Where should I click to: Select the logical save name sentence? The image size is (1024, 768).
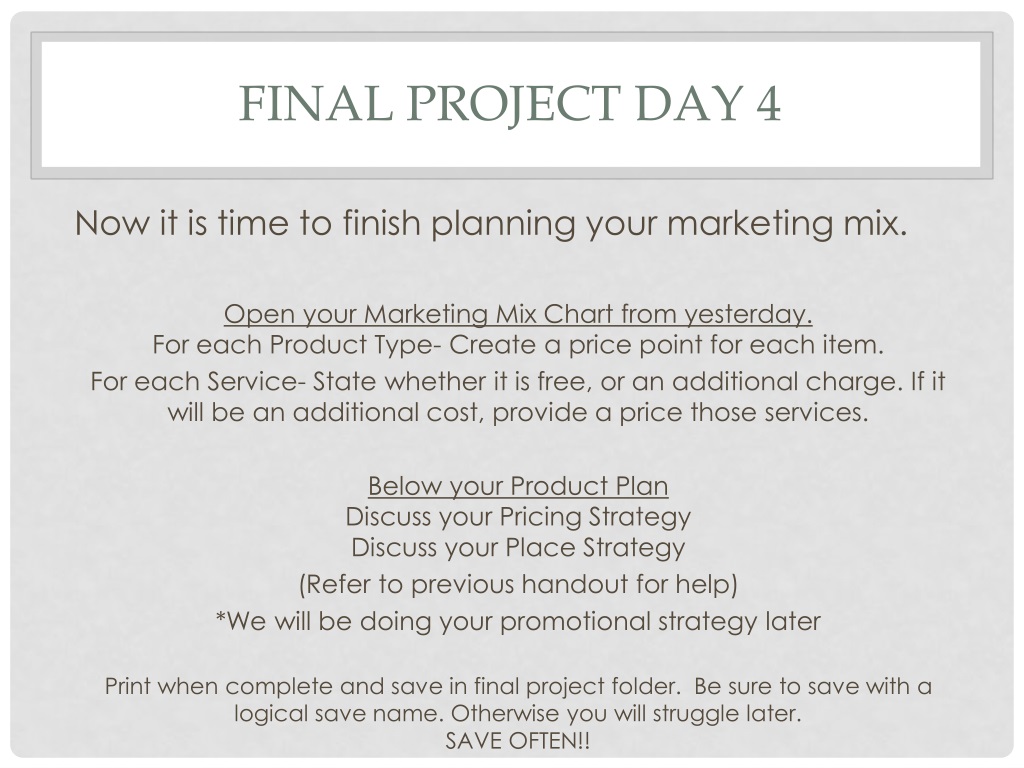(518, 713)
